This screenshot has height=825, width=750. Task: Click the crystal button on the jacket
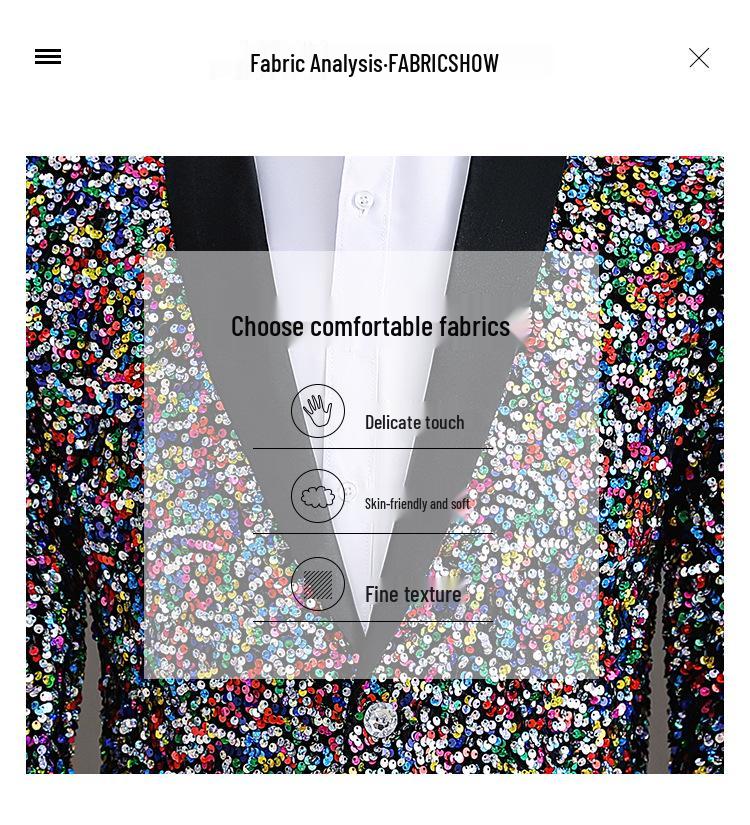tap(380, 719)
